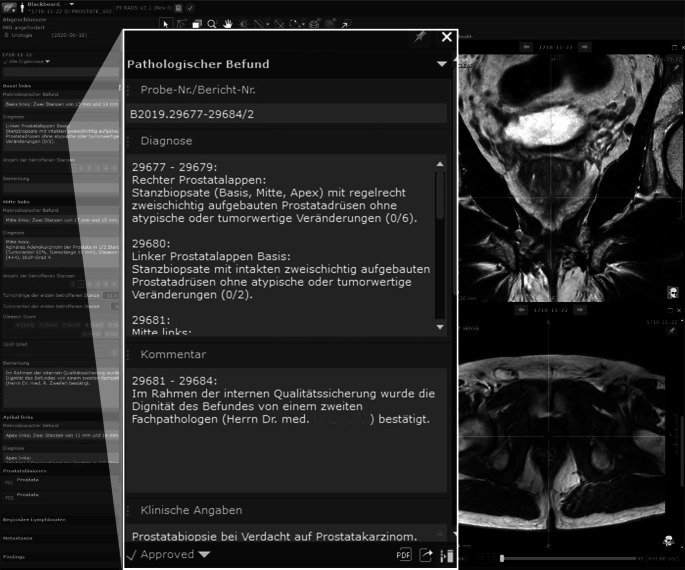The height and width of the screenshot is (570, 685).
Task: Click the Probe-Nr. B2019 input field
Action: point(286,115)
